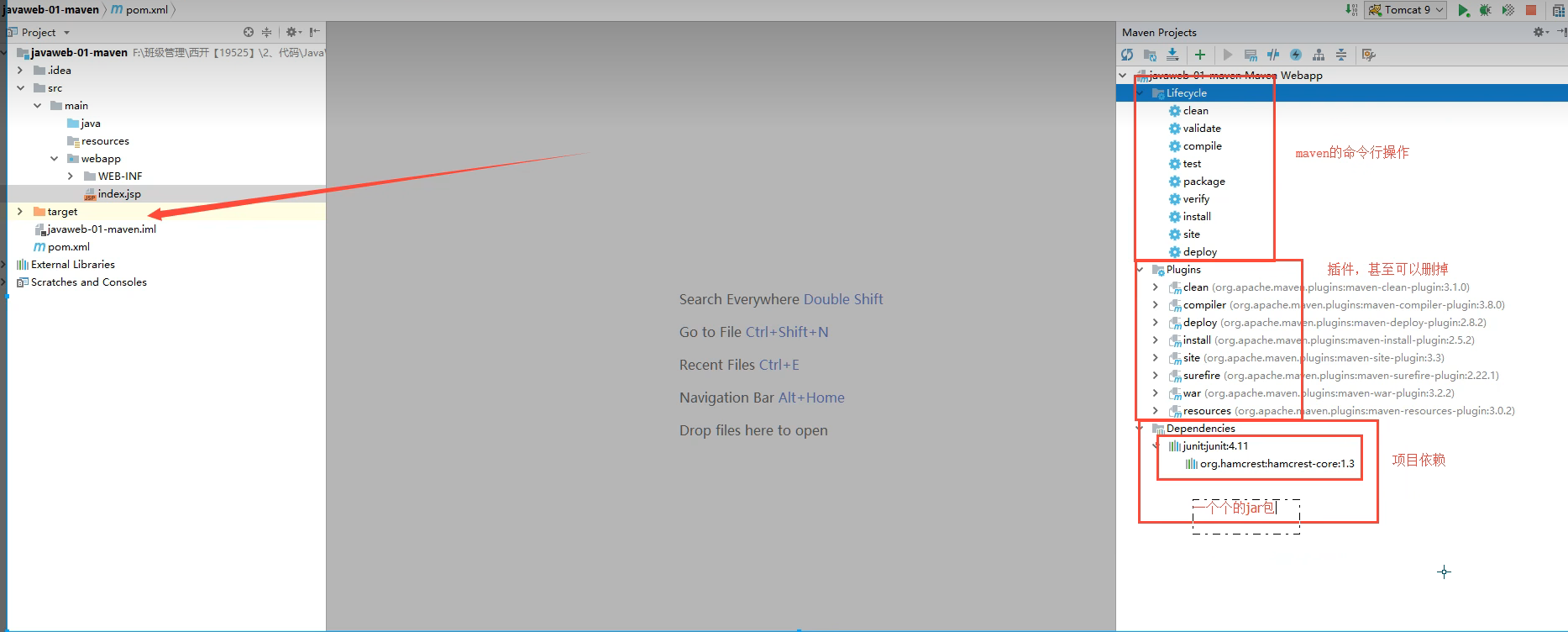This screenshot has width=1568, height=632.
Task: Select Scratches and Consoles node
Action: 81,282
